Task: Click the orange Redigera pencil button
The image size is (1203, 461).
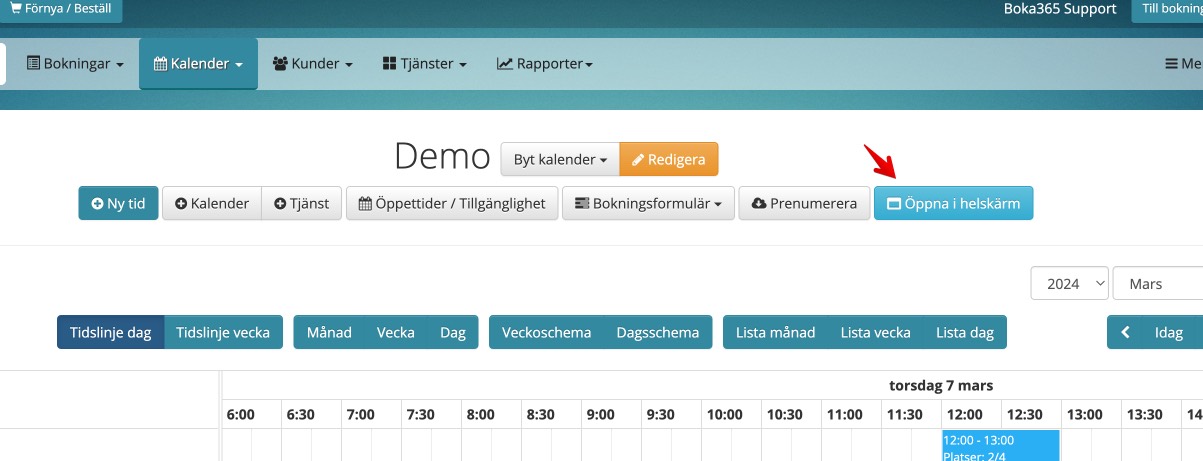Action: (x=668, y=159)
